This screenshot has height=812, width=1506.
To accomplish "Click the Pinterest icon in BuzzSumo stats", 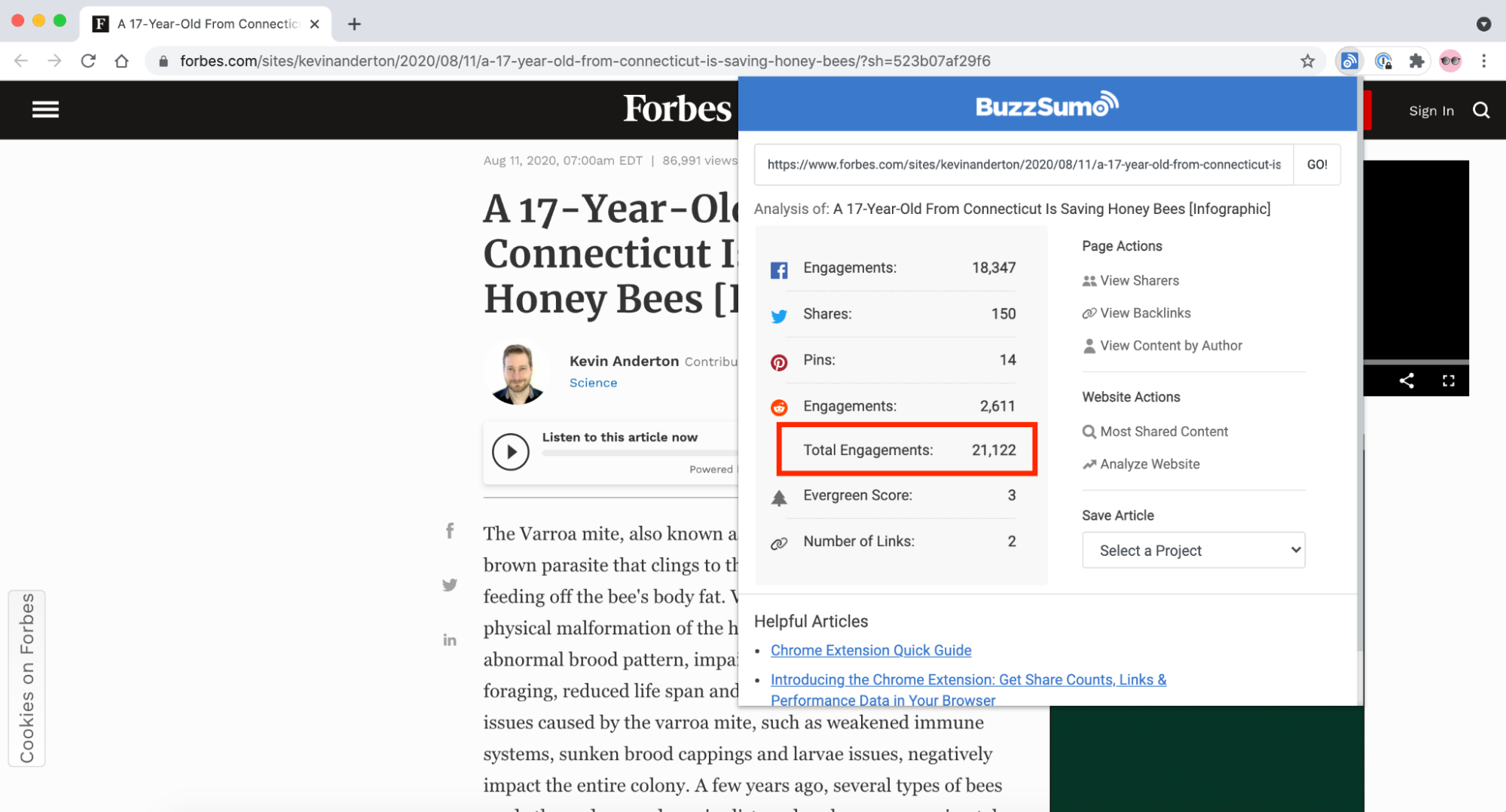I will (779, 362).
